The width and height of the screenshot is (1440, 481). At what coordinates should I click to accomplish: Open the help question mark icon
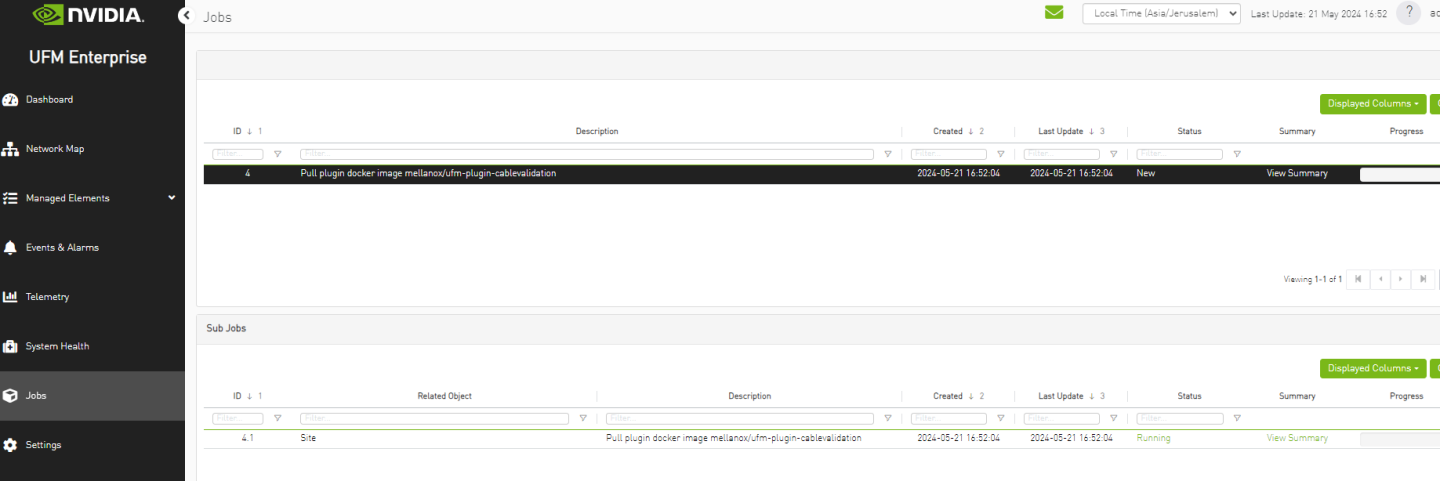1408,13
